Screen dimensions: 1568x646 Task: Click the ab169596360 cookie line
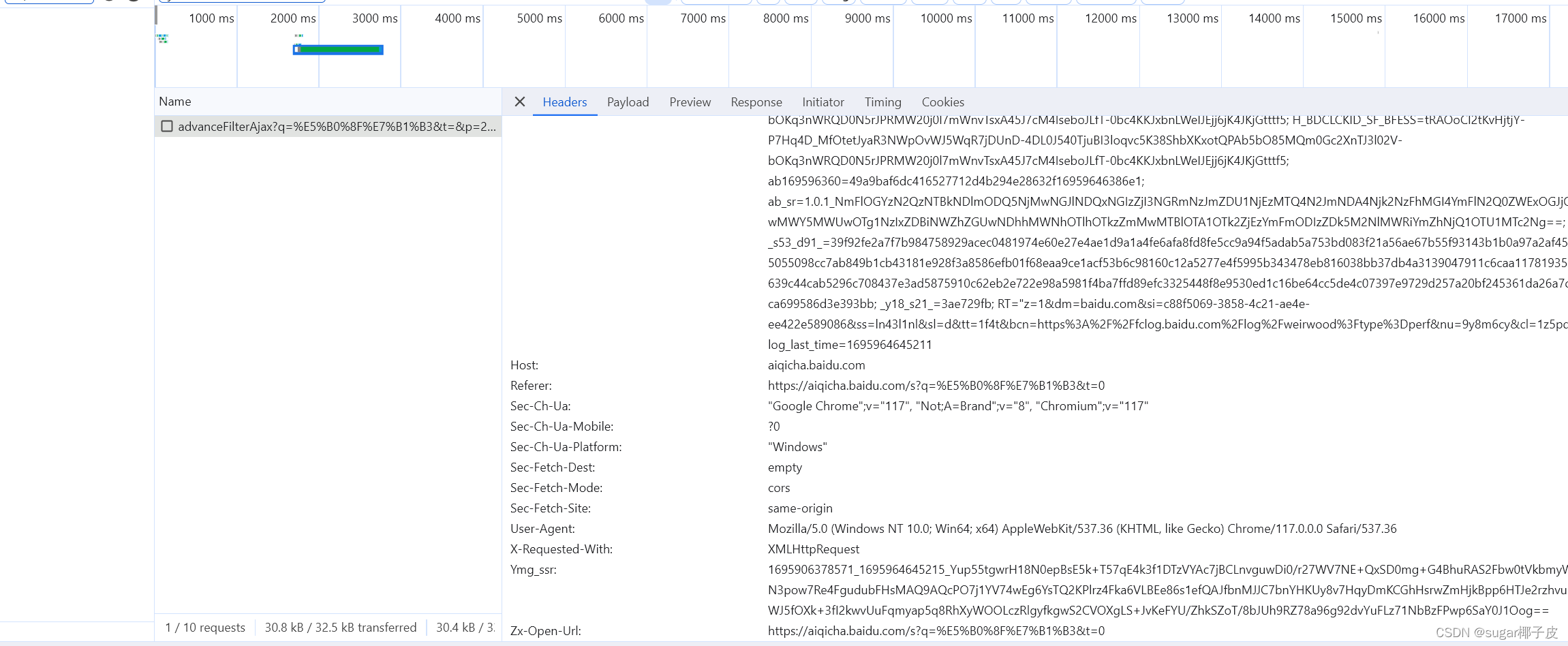point(956,181)
